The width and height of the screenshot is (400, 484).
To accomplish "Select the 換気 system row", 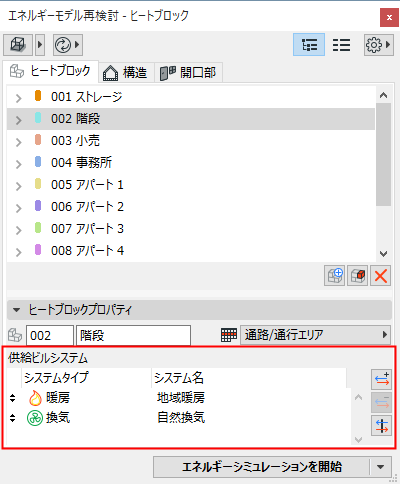I will 179,418.
